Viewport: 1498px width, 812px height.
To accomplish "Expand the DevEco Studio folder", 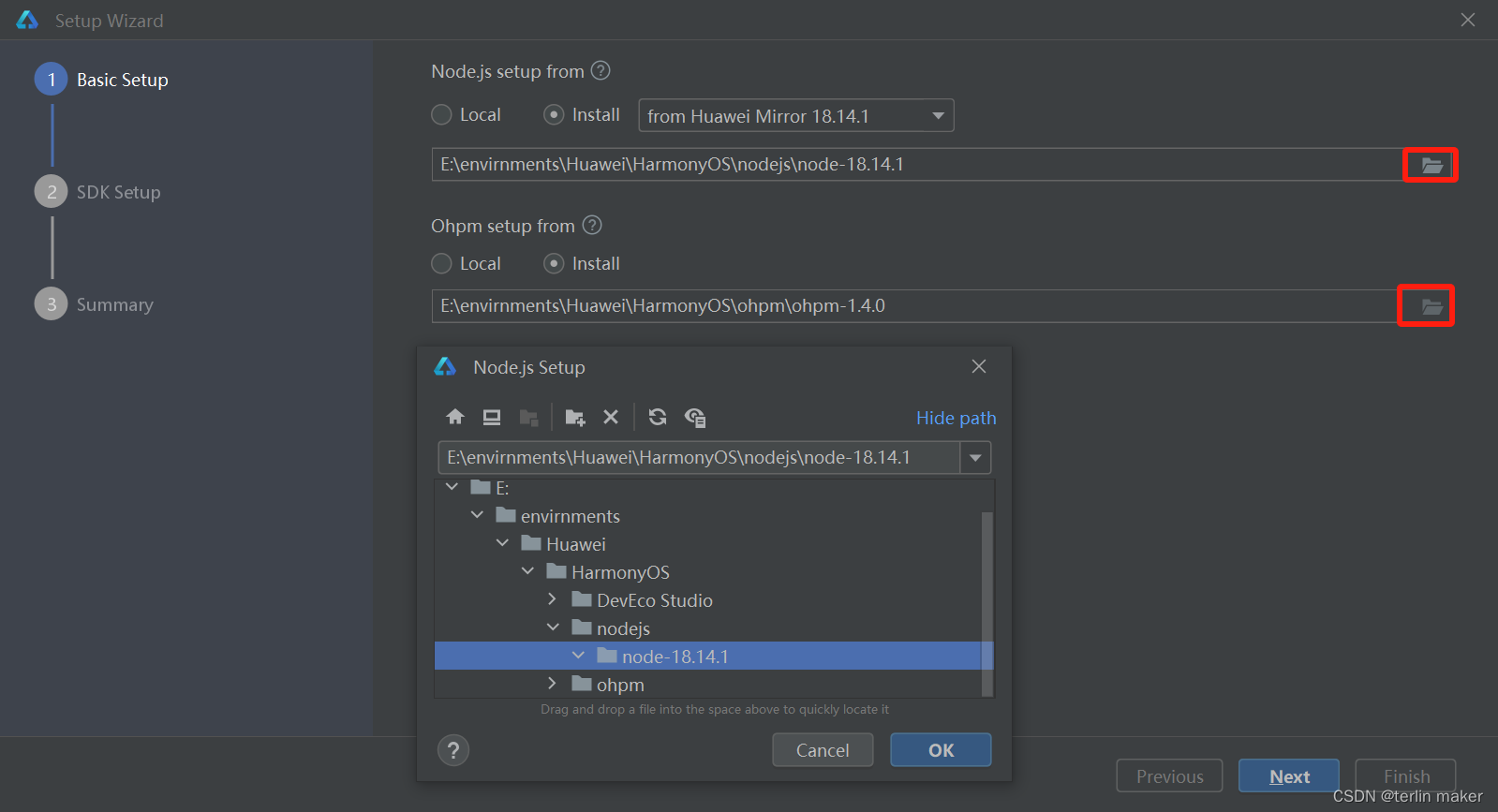I will pyautogui.click(x=553, y=599).
